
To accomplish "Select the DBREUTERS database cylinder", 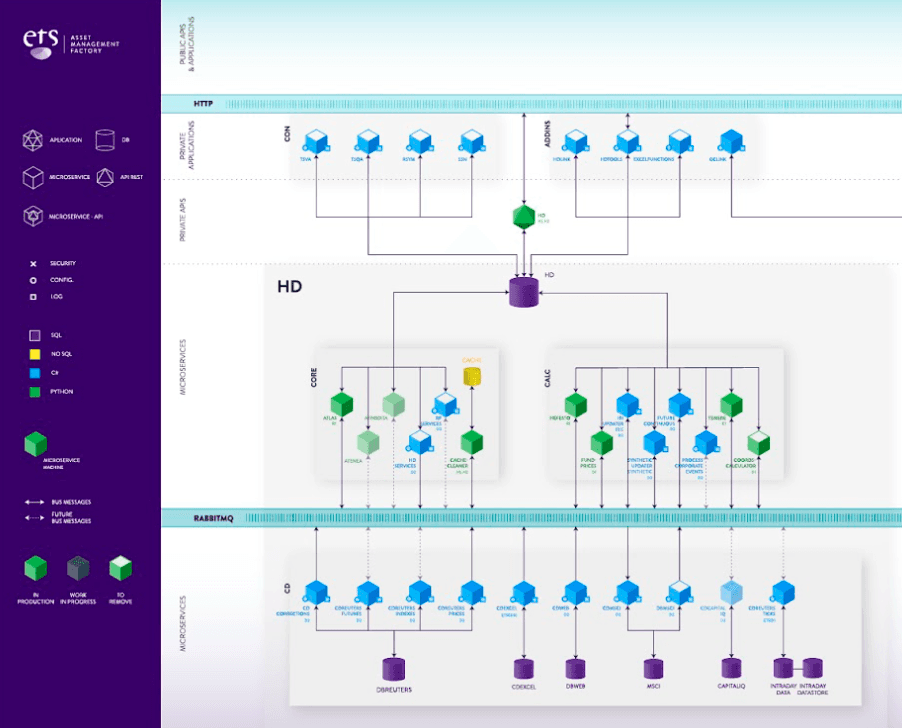I will pos(394,669).
